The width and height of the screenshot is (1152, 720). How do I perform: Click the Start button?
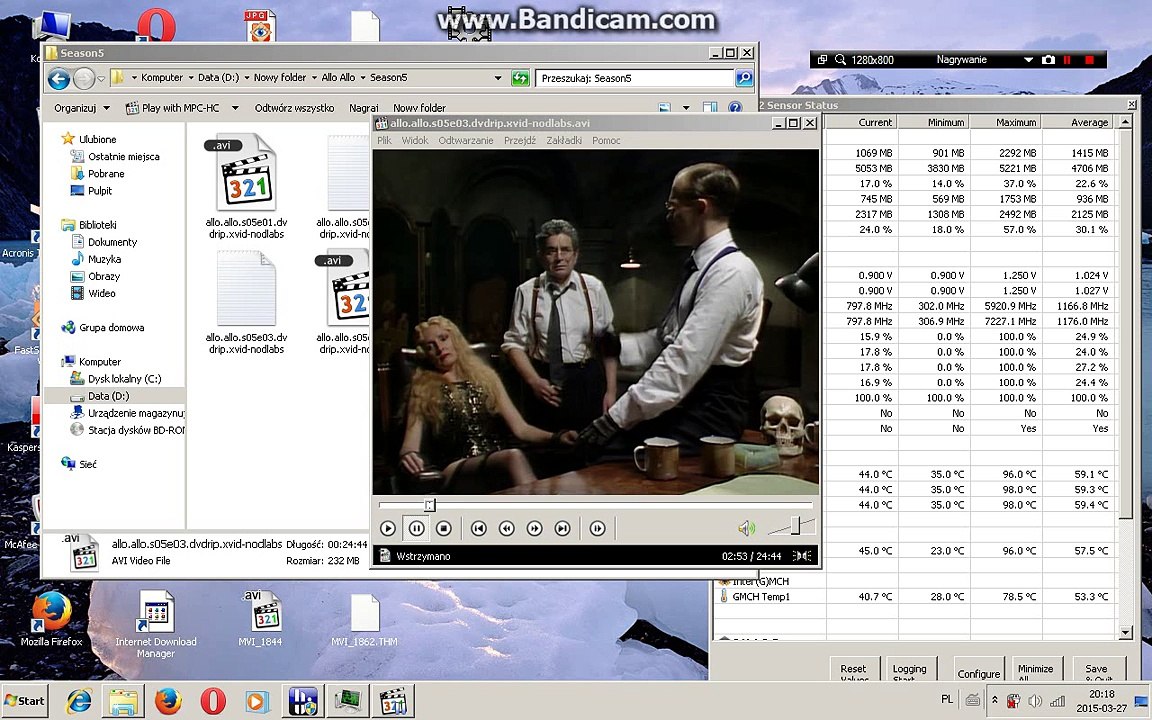point(24,700)
